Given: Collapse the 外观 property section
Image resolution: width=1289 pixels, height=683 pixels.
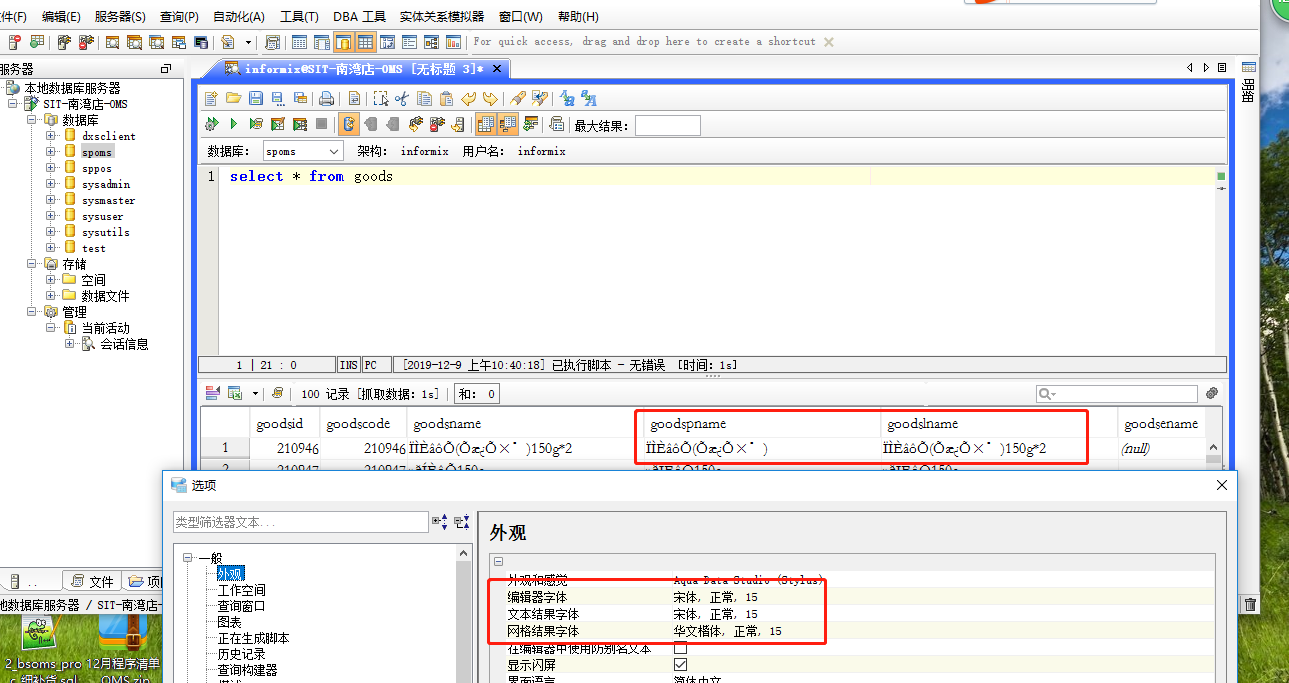Looking at the screenshot, I should 498,562.
